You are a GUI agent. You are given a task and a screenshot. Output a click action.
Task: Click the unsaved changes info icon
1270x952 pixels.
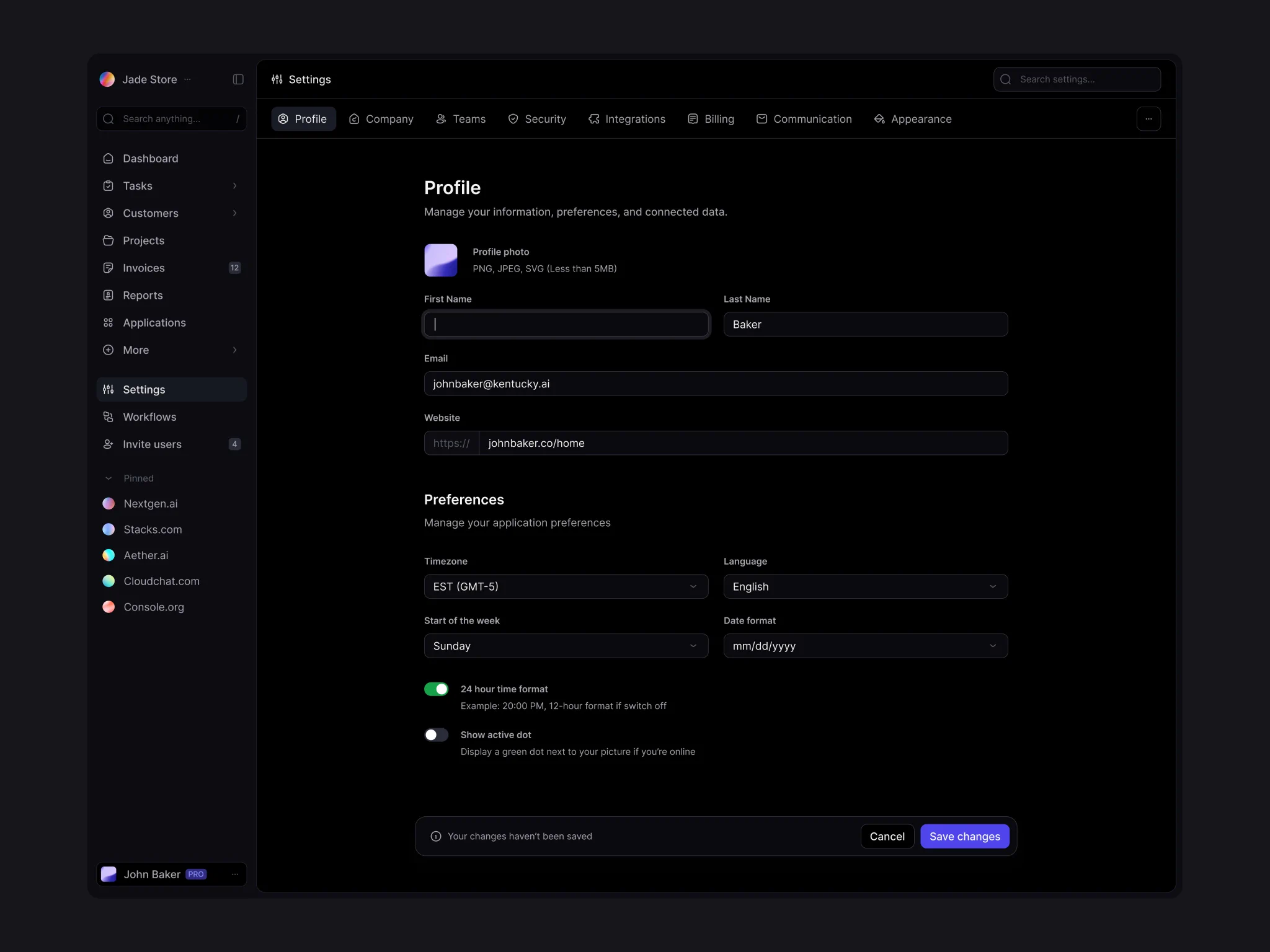click(x=436, y=837)
